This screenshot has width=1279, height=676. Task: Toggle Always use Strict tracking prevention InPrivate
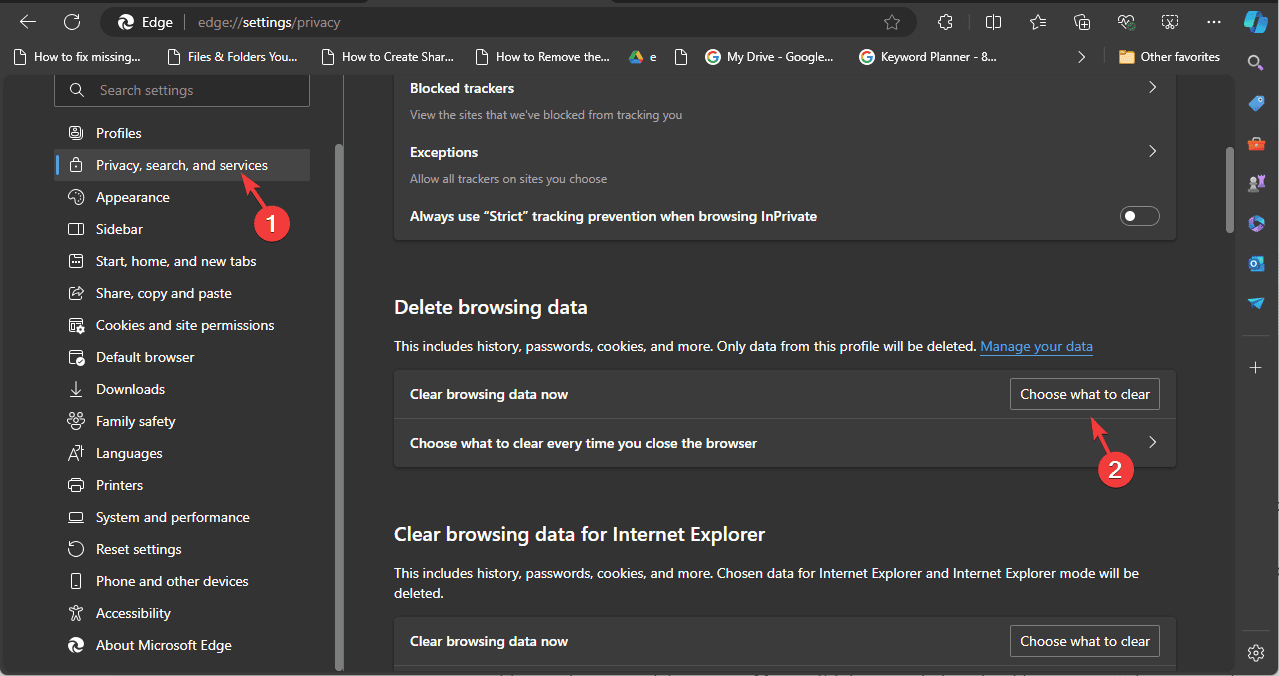[x=1139, y=216]
